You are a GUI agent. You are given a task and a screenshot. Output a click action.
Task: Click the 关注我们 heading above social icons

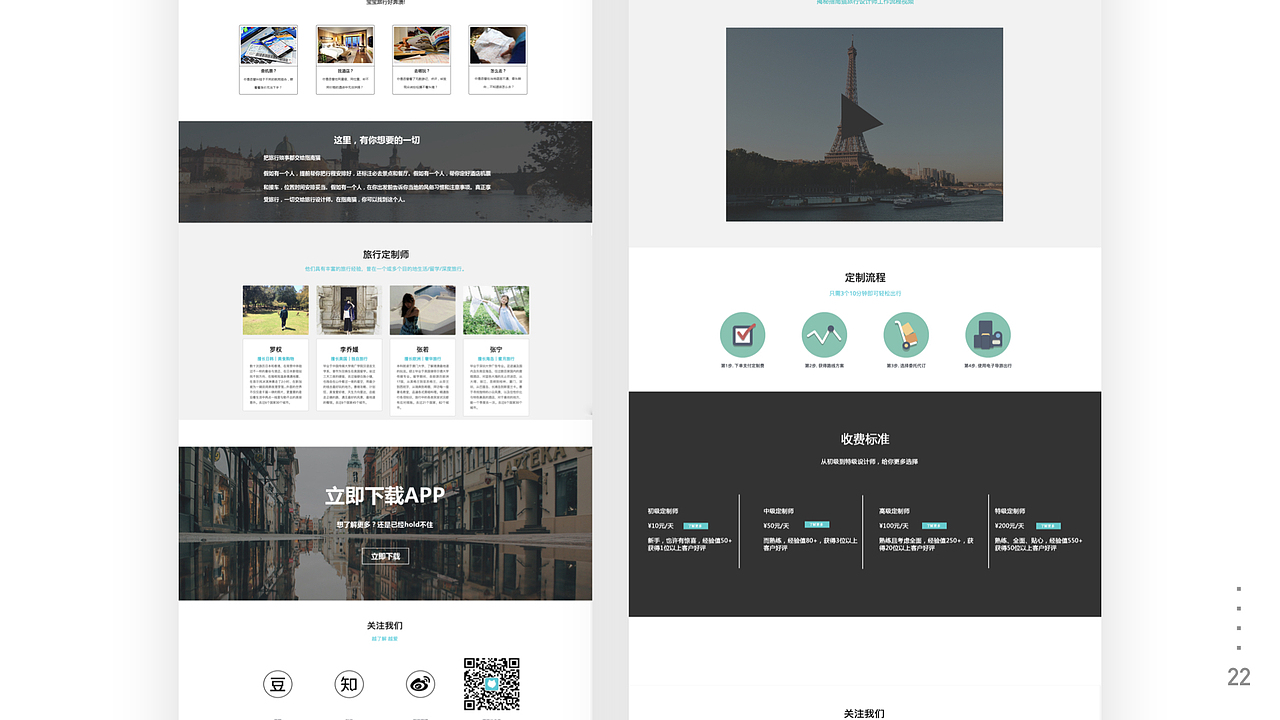pos(385,626)
